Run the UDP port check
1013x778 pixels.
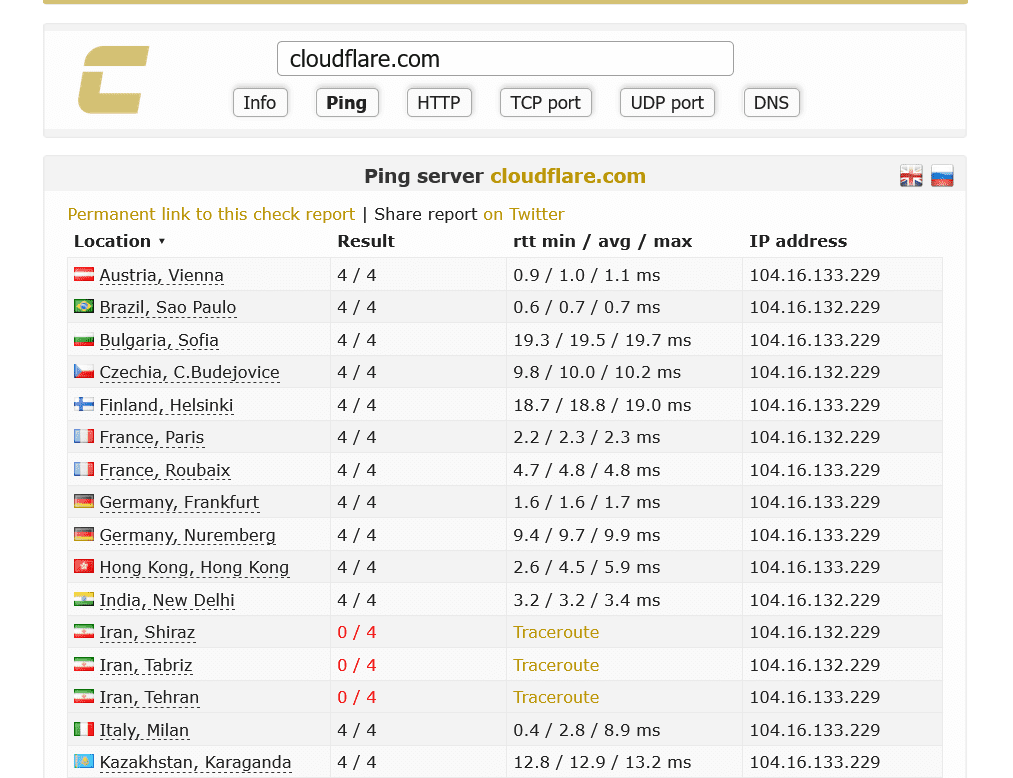click(x=667, y=103)
